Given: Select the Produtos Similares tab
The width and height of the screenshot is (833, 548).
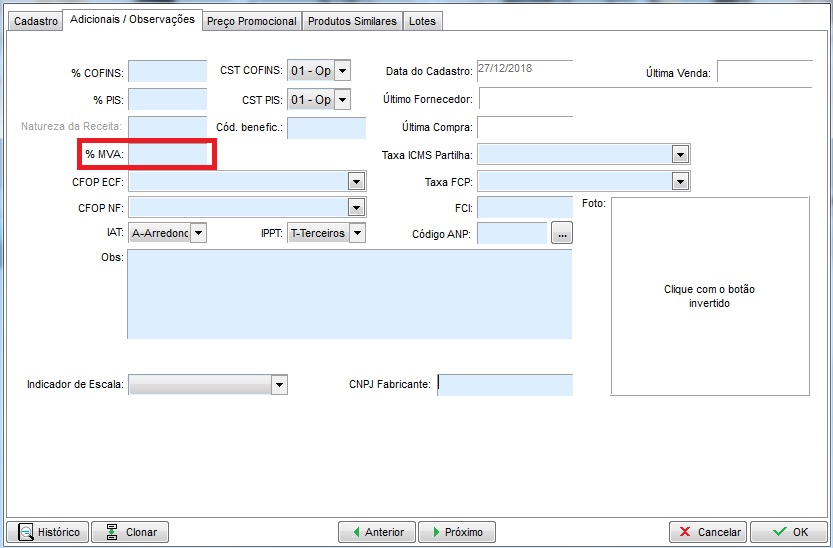Looking at the screenshot, I should coord(352,21).
